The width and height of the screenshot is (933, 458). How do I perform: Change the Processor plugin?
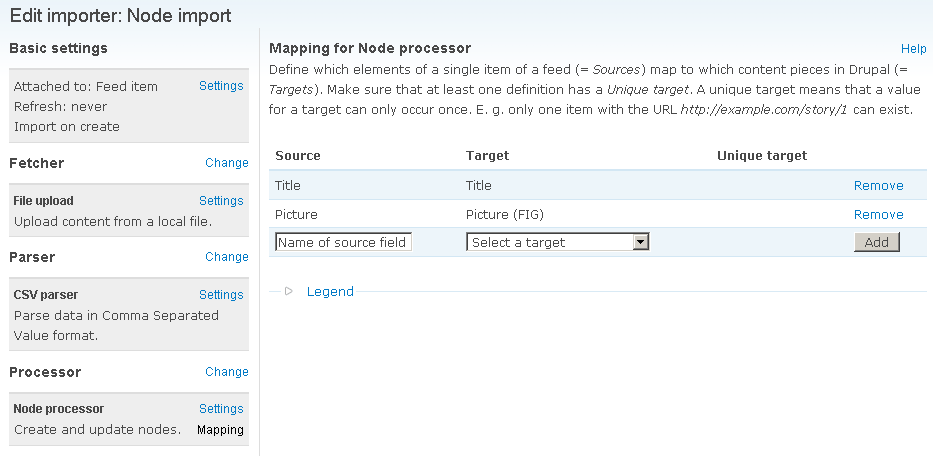coord(227,372)
